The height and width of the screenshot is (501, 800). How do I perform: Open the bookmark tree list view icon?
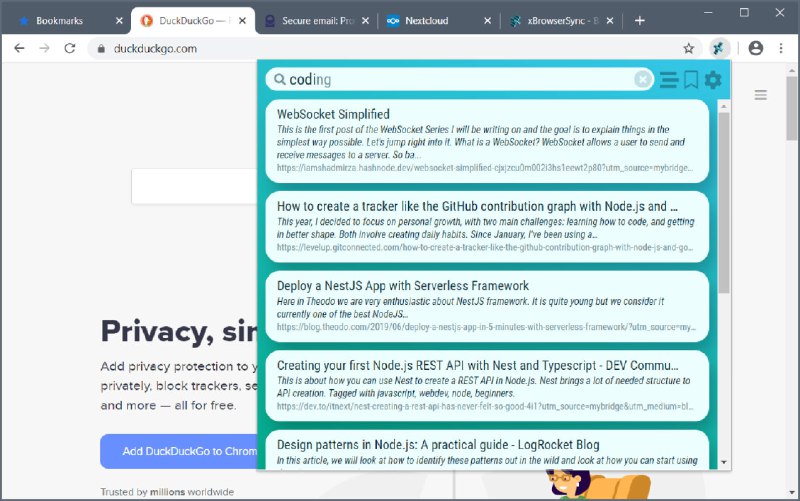[x=668, y=80]
